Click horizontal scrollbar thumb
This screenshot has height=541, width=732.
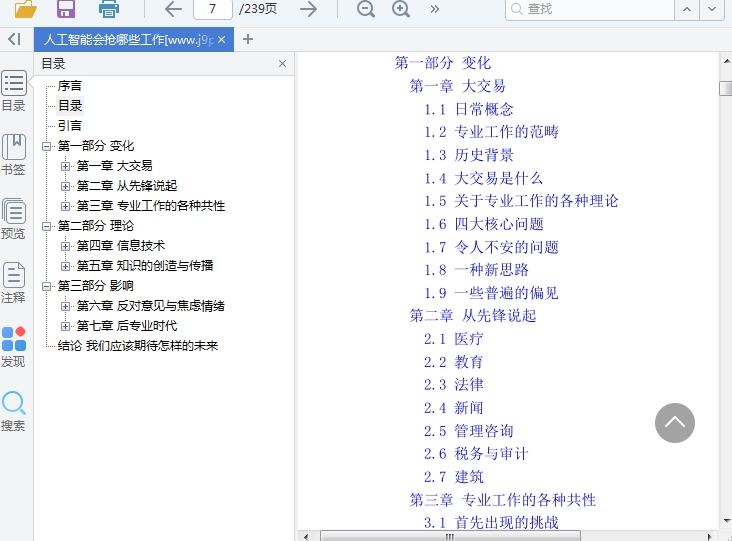click(x=450, y=536)
